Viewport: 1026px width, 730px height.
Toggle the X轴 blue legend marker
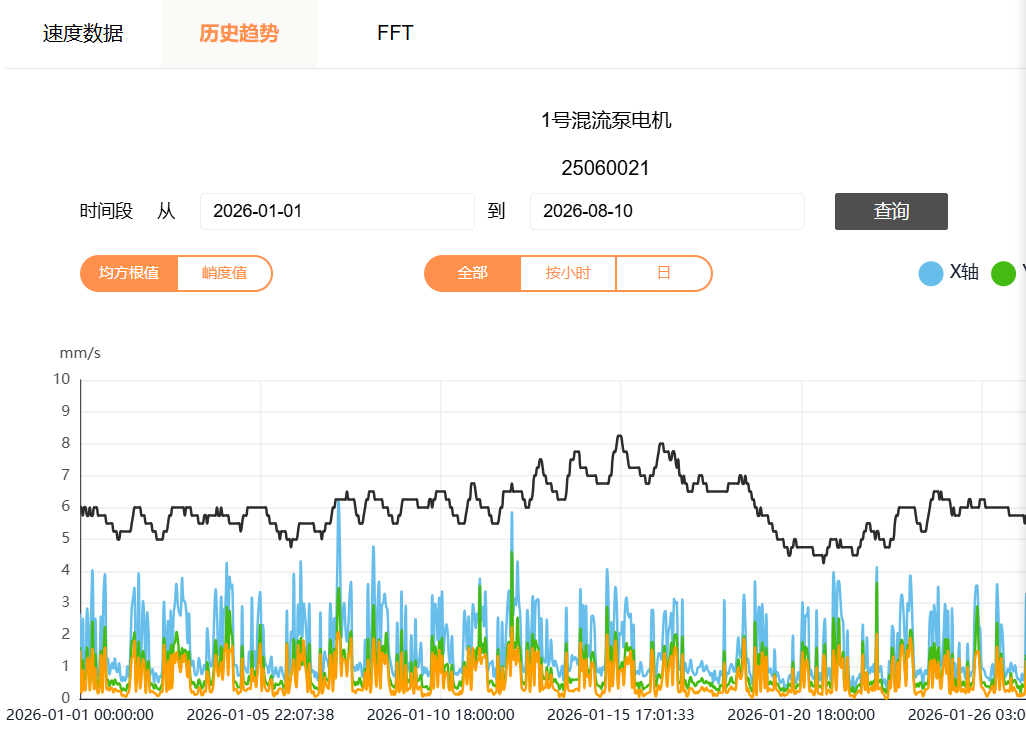tap(930, 273)
